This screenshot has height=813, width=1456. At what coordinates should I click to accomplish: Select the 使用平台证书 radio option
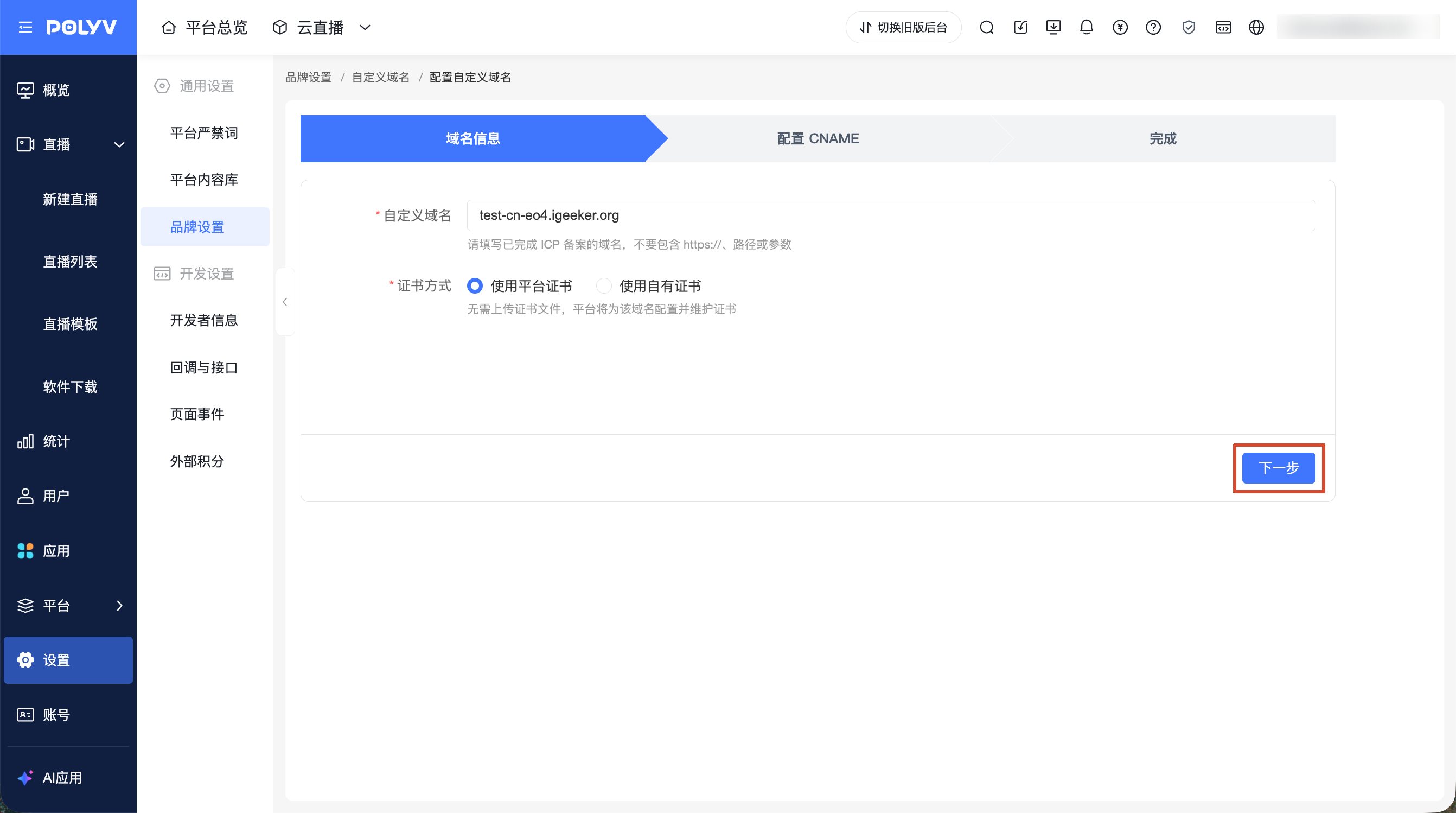(x=475, y=285)
